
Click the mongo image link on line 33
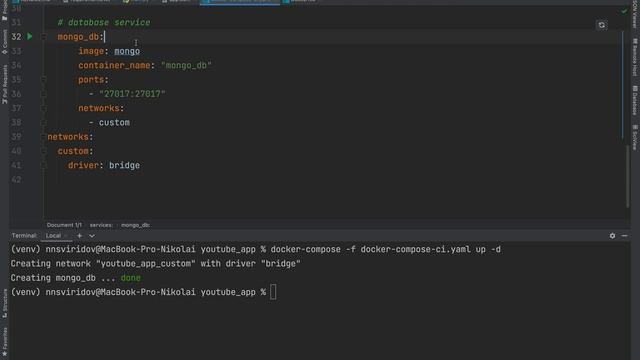coord(127,51)
